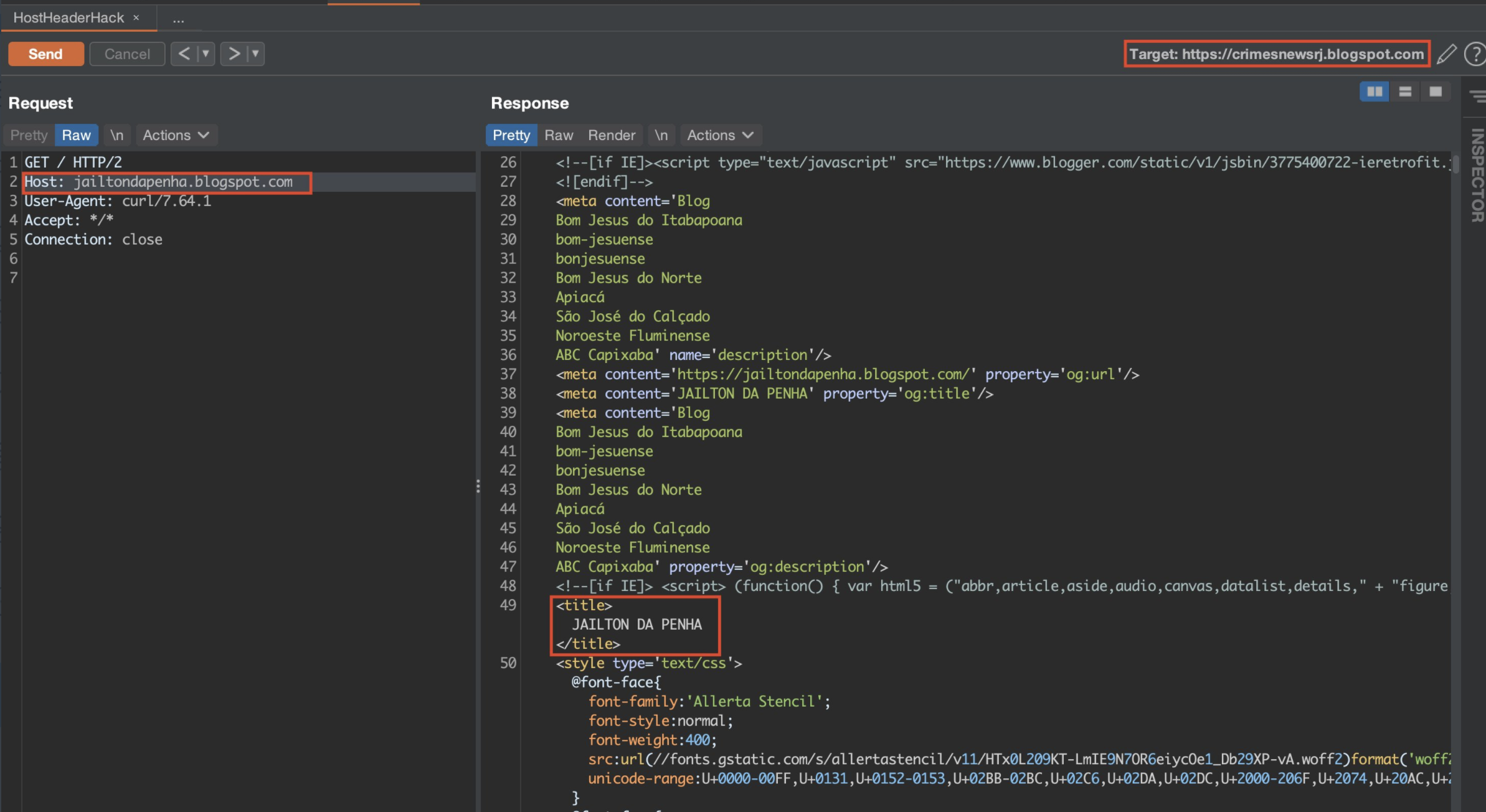The width and height of the screenshot is (1486, 812).
Task: Go to next request with forward arrow
Action: (x=234, y=54)
